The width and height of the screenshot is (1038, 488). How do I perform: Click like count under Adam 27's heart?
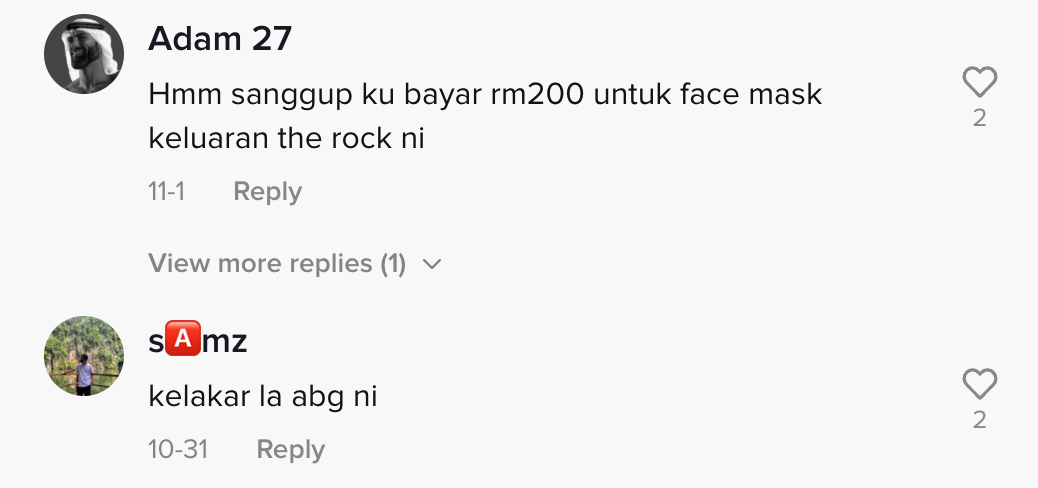coord(979,118)
